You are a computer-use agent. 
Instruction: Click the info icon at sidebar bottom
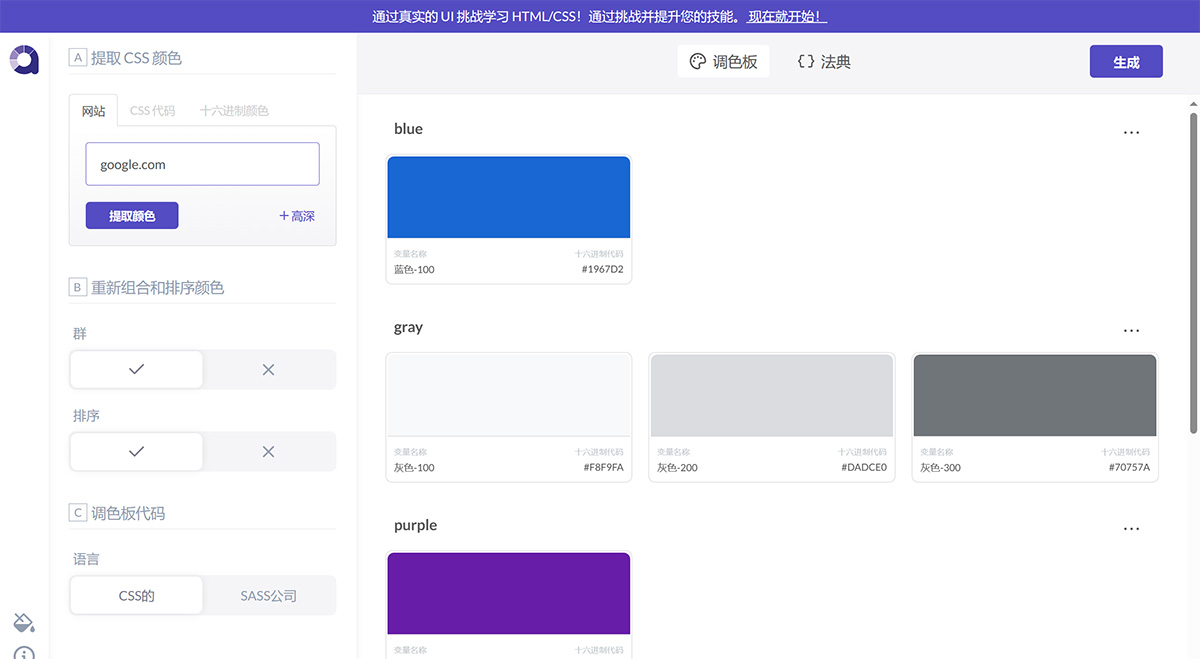pyautogui.click(x=22, y=651)
